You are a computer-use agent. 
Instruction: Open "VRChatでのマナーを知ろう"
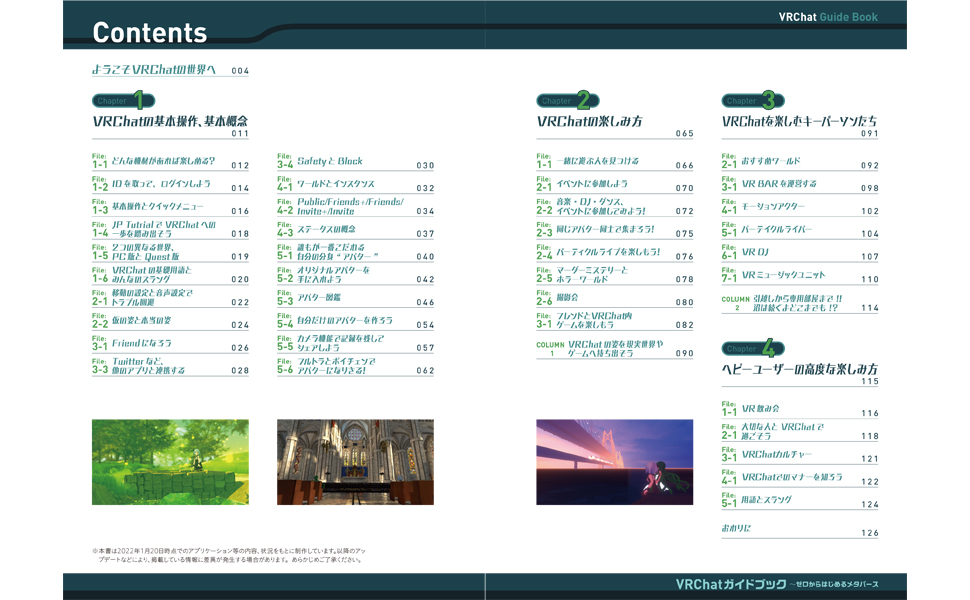pos(792,478)
